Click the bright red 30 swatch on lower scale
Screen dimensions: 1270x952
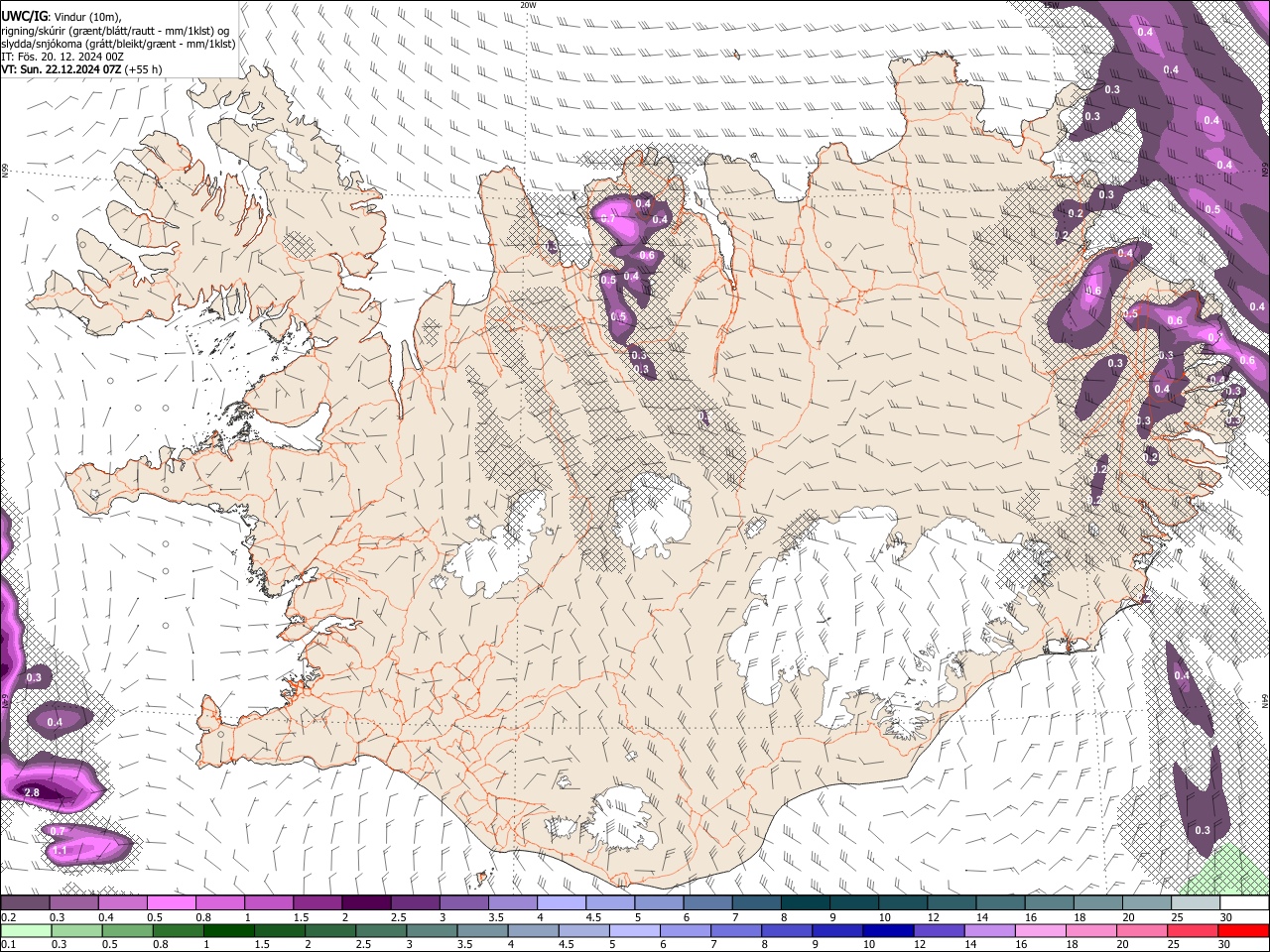1243,931
